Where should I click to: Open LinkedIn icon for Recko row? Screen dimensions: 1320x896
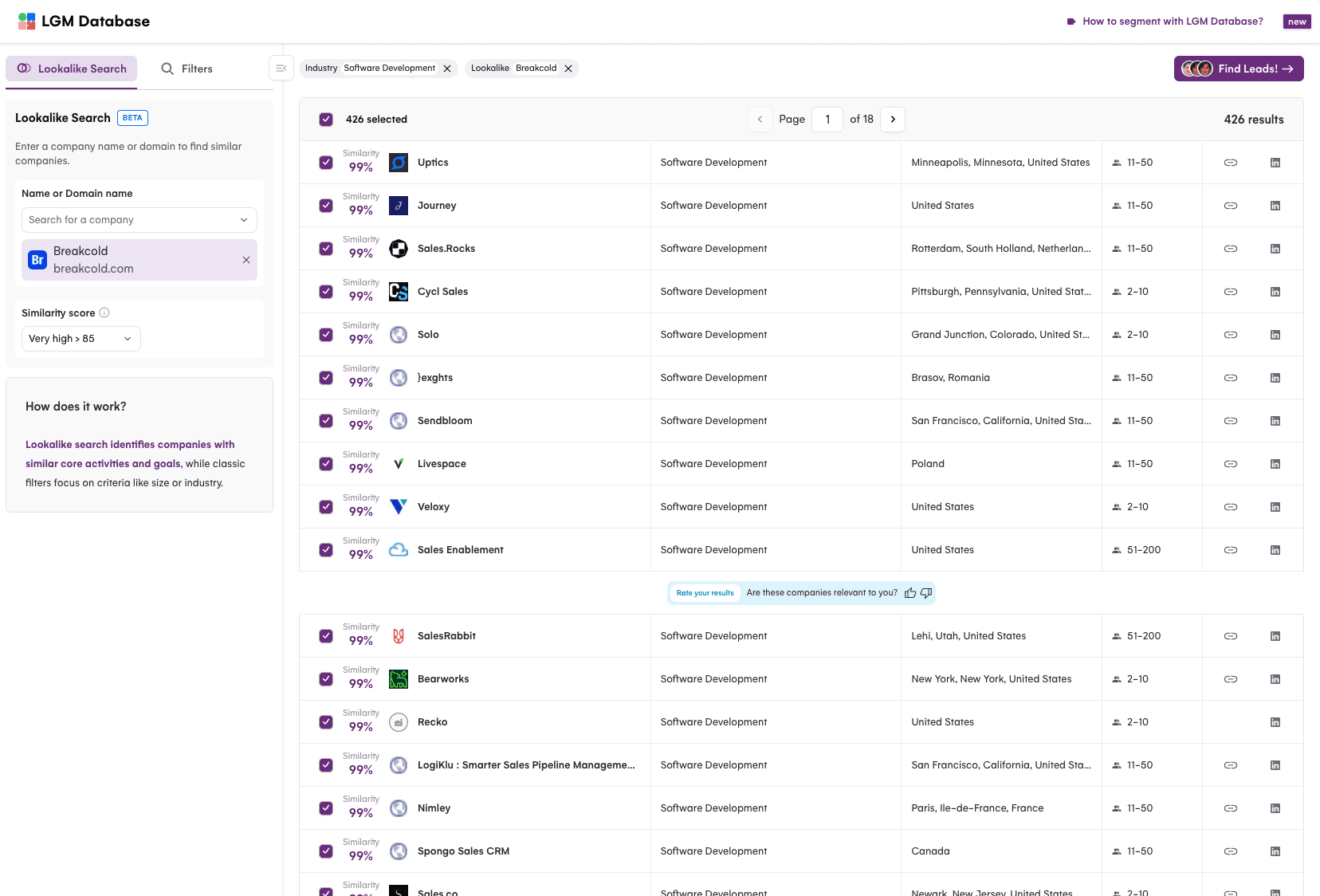coord(1275,722)
